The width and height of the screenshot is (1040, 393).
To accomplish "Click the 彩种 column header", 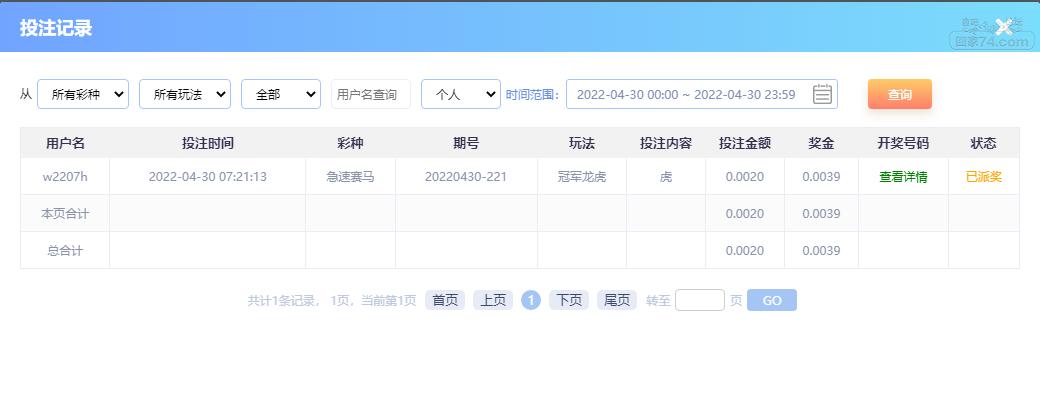I will pos(350,143).
